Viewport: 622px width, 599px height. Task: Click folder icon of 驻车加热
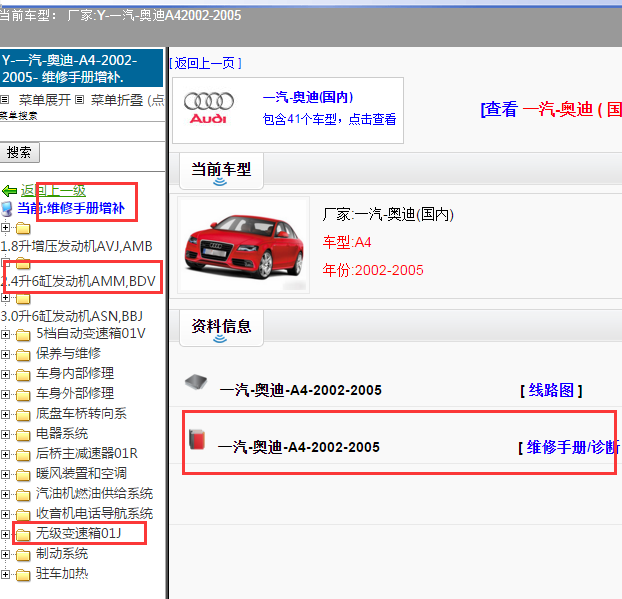coord(23,575)
